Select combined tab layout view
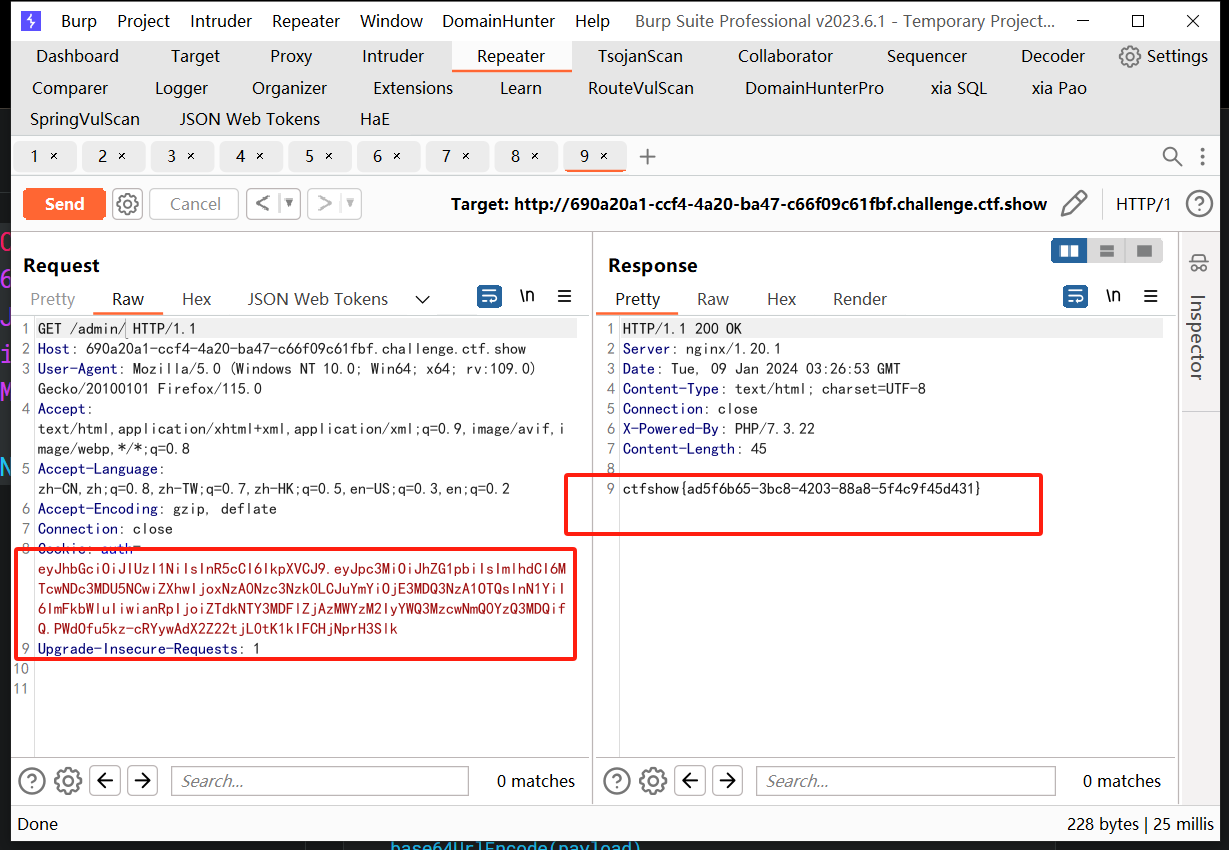The height and width of the screenshot is (850, 1229). [1144, 250]
